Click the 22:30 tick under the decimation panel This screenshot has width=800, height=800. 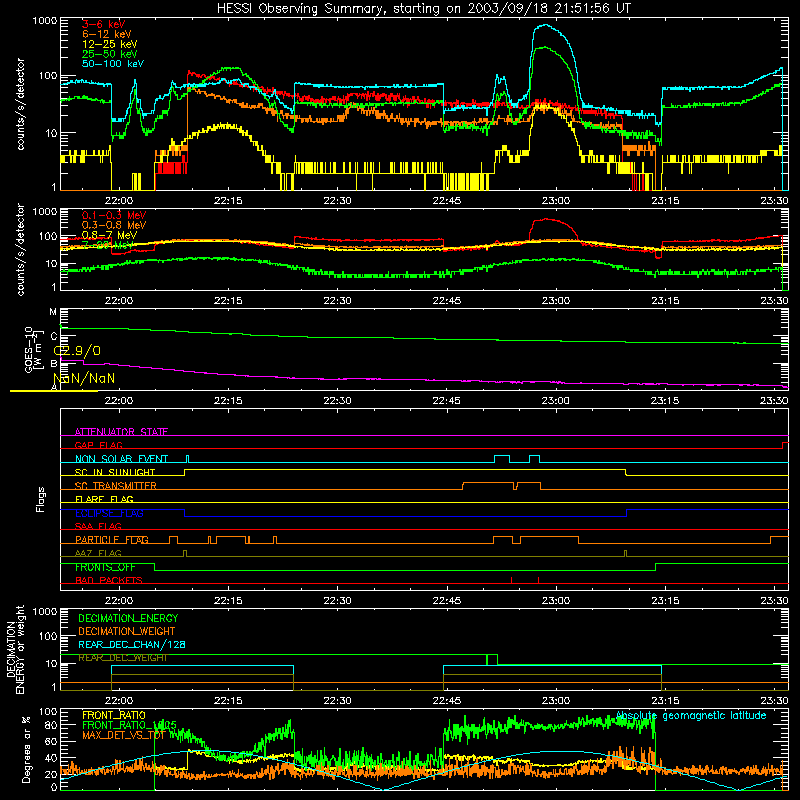337,701
